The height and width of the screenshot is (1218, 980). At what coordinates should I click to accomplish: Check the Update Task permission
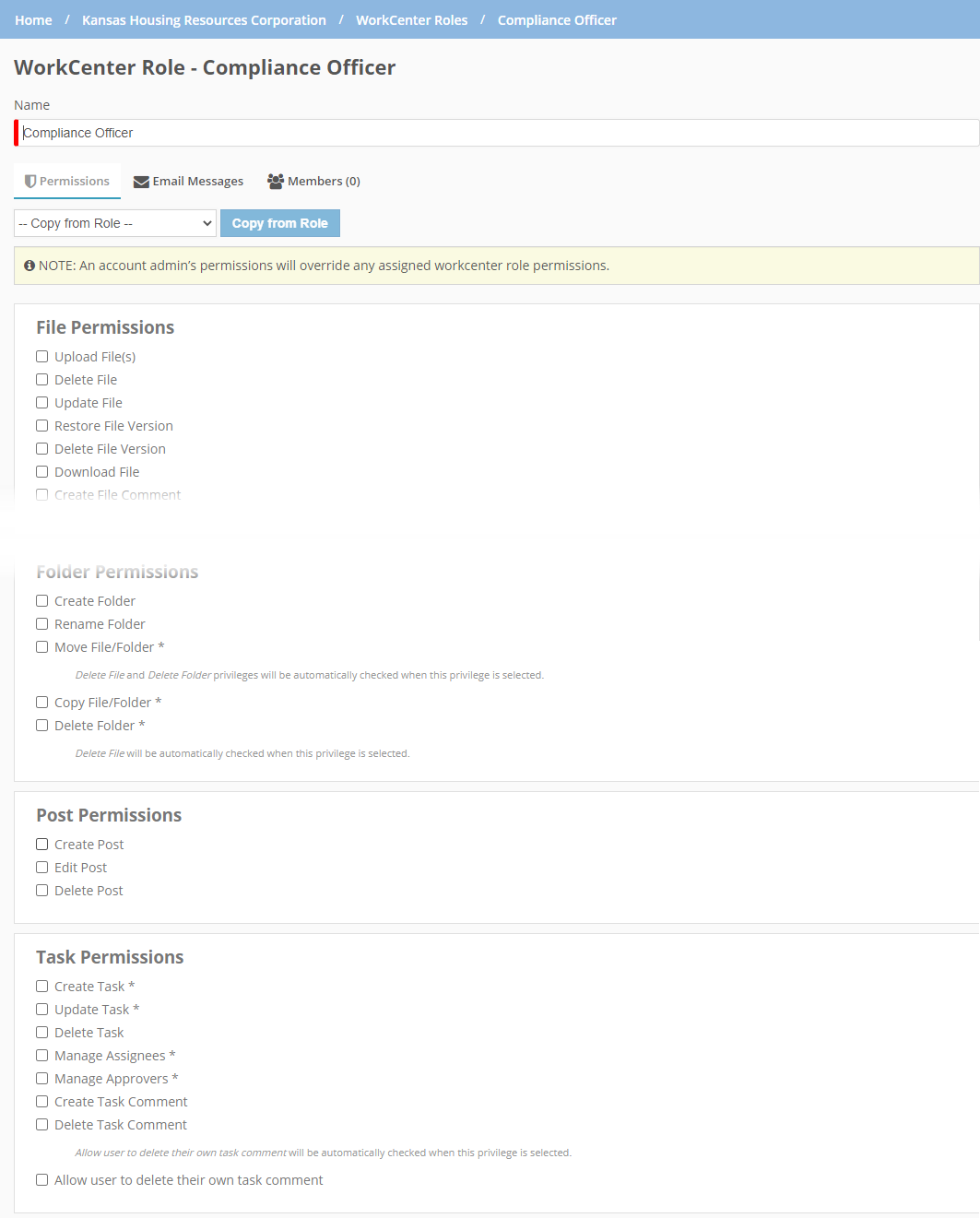click(42, 1010)
